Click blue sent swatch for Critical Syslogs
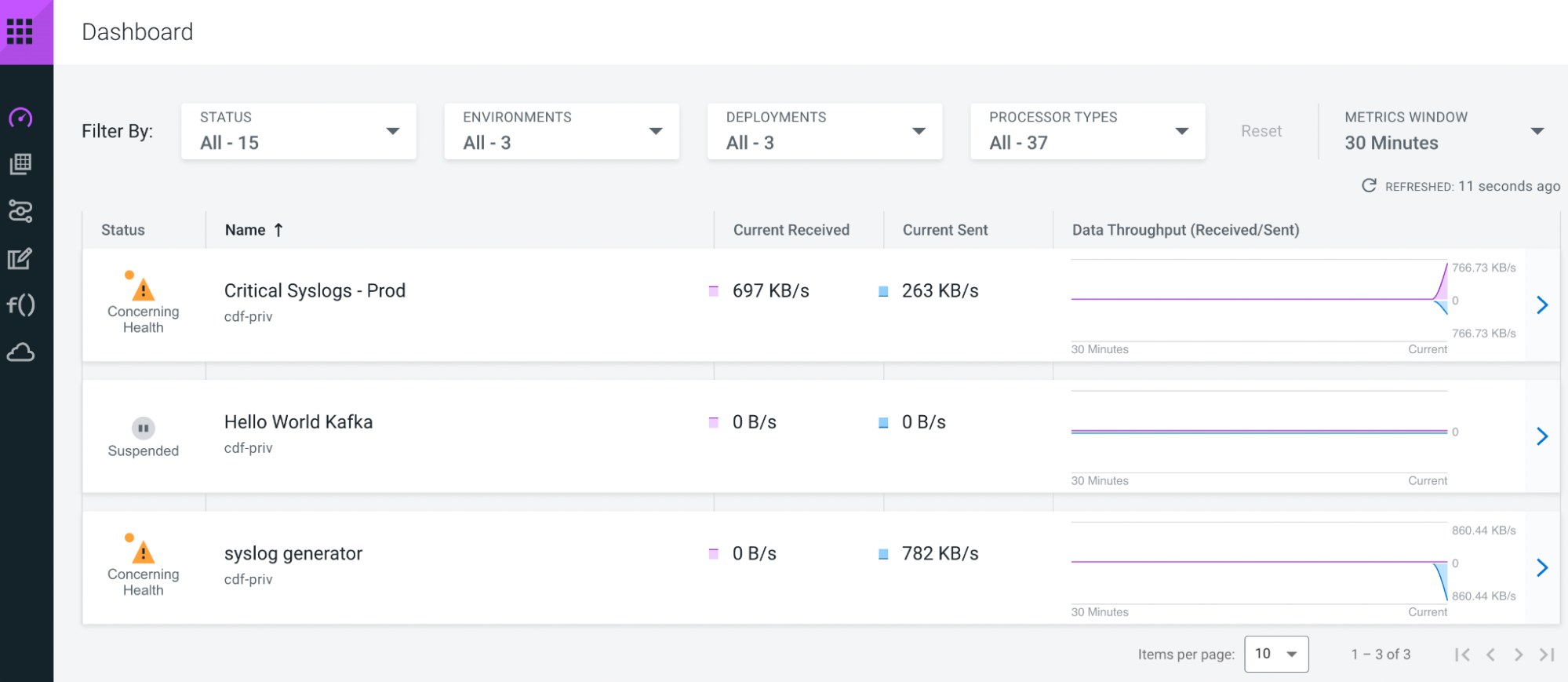Viewport: 1568px width, 682px height. tap(883, 291)
